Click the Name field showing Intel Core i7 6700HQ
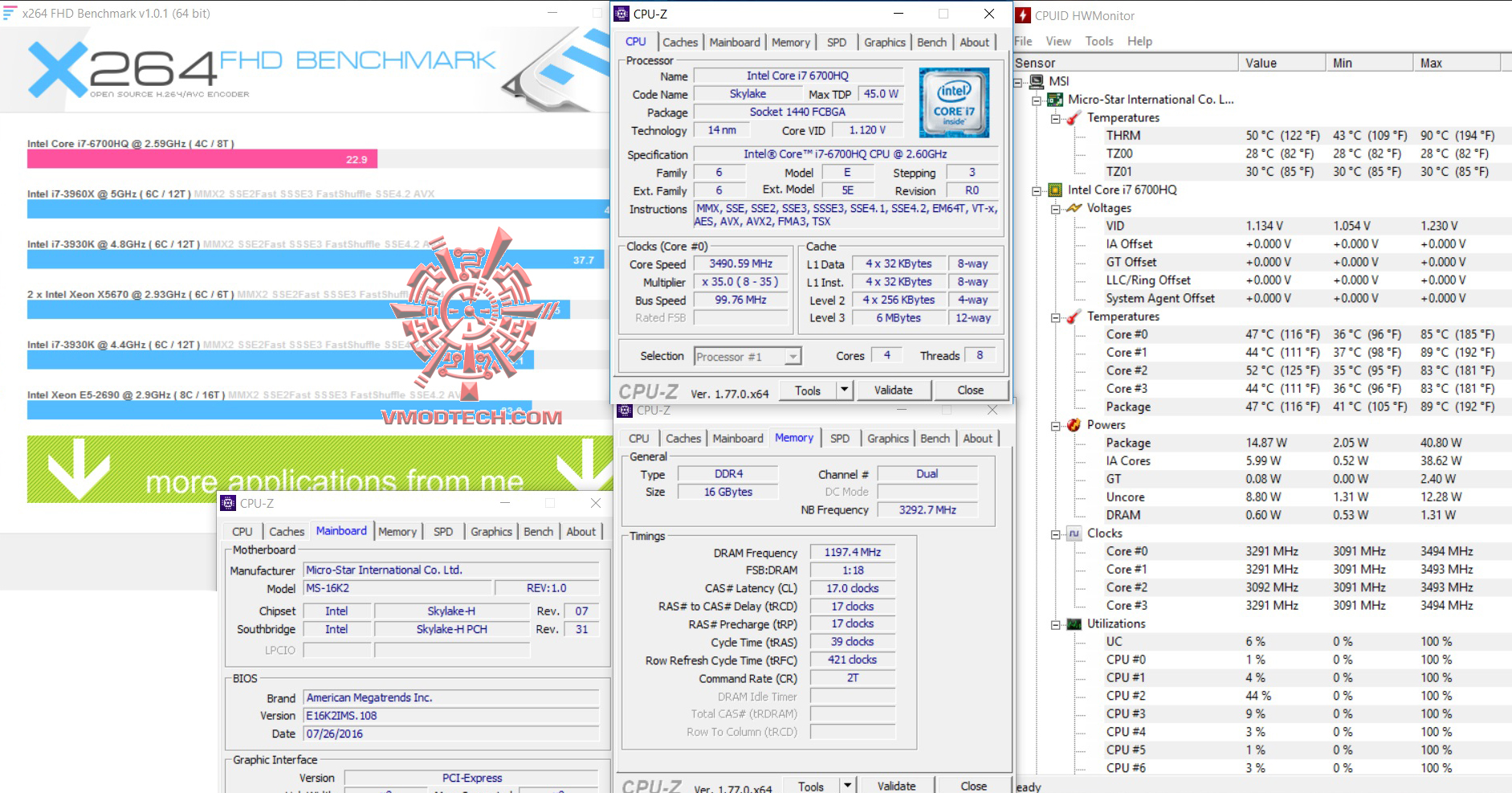Screen dimensions: 1512x793 797,76
